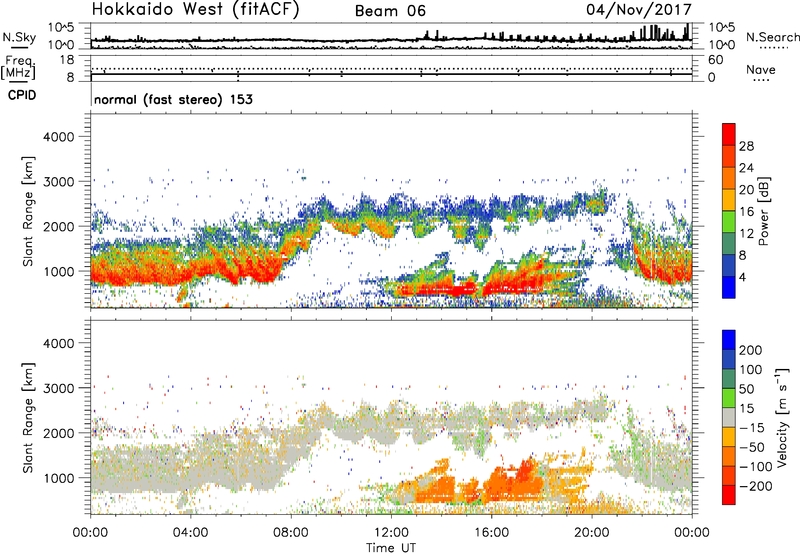Click the 'Power [dB]' colorbar title

click(763, 211)
